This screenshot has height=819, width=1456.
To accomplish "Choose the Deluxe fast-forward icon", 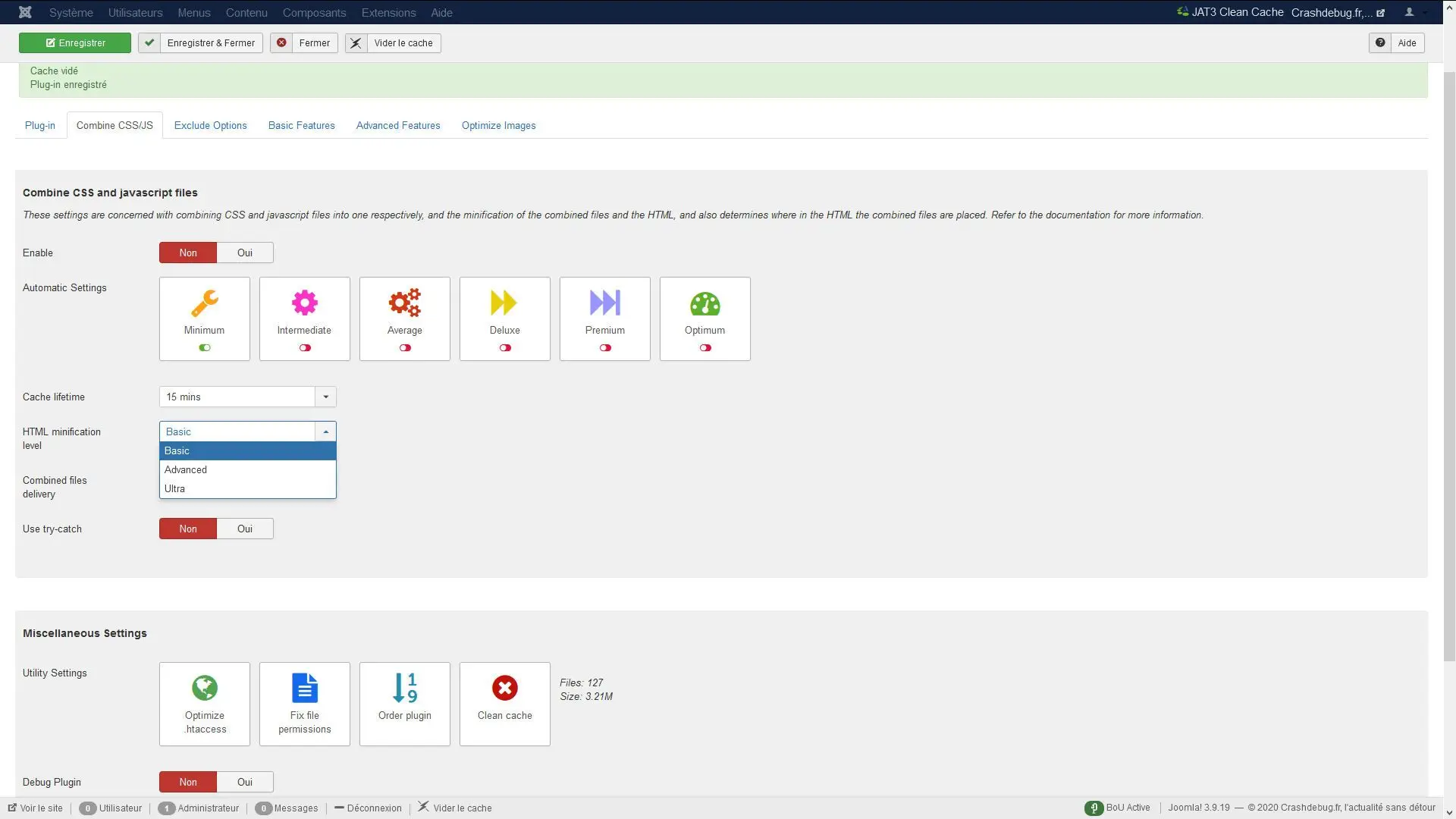I will point(504,303).
